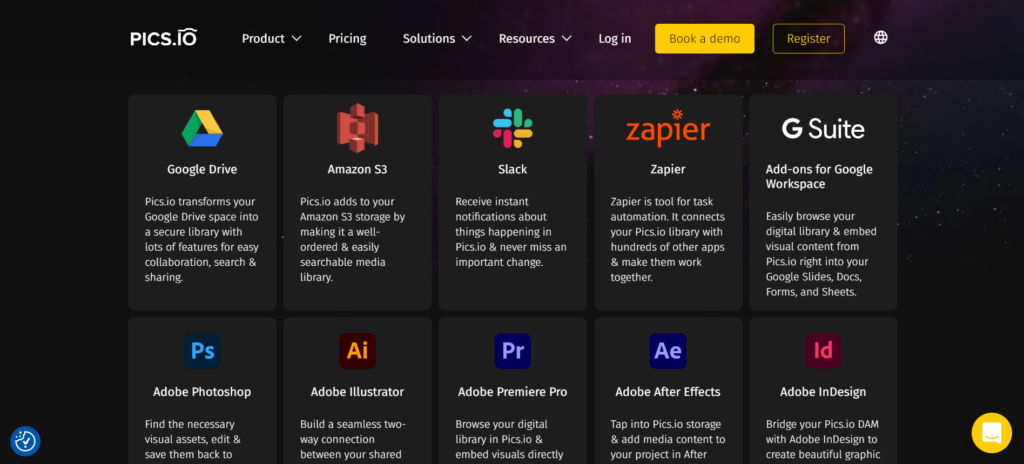
Task: Click the Google Workspace add-ons description
Action: tap(821, 254)
